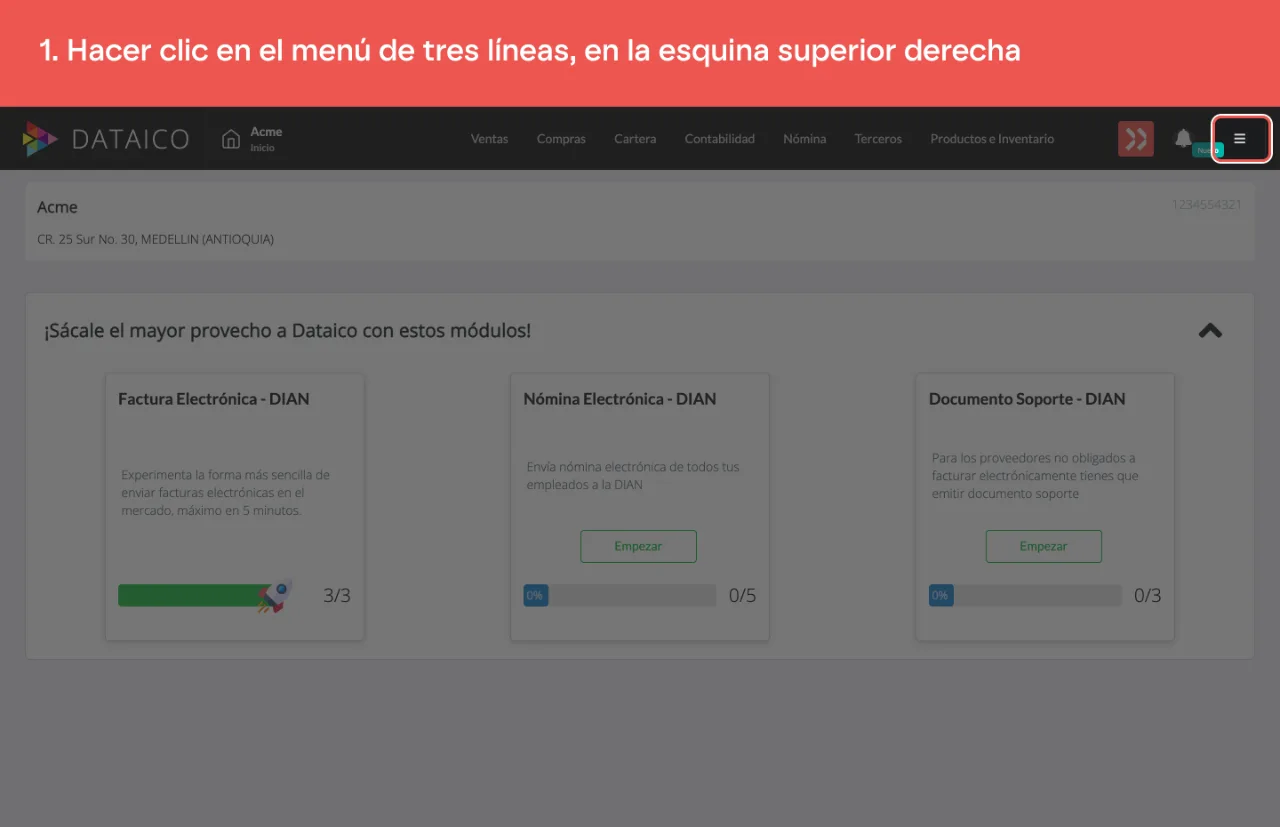The width and height of the screenshot is (1280, 827).
Task: Click the Nómina Electrónica 0% progress bar
Action: coord(620,596)
